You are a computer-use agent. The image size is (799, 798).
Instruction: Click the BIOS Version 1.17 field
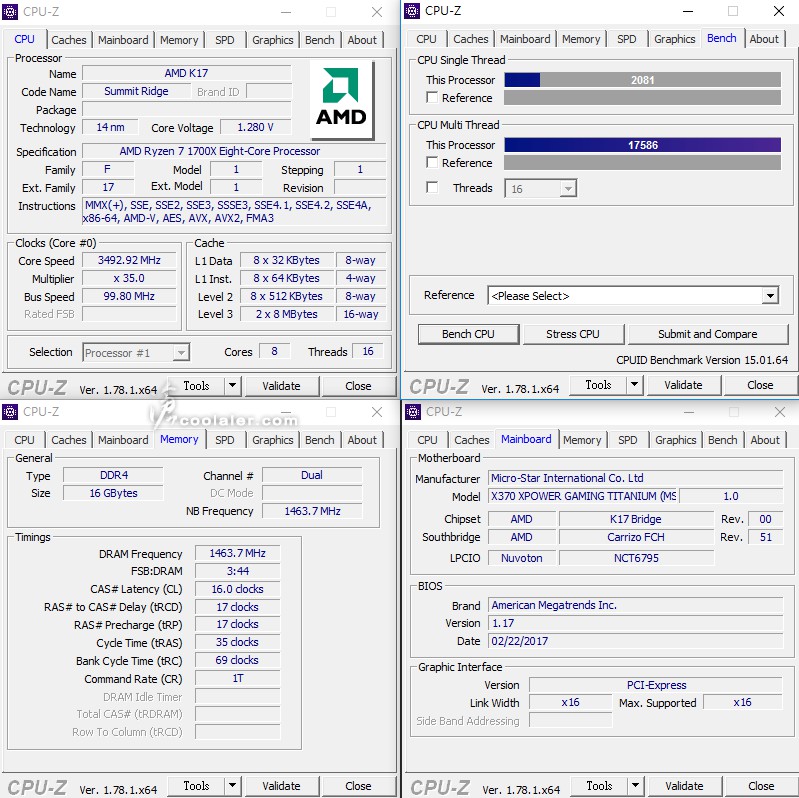(635, 623)
